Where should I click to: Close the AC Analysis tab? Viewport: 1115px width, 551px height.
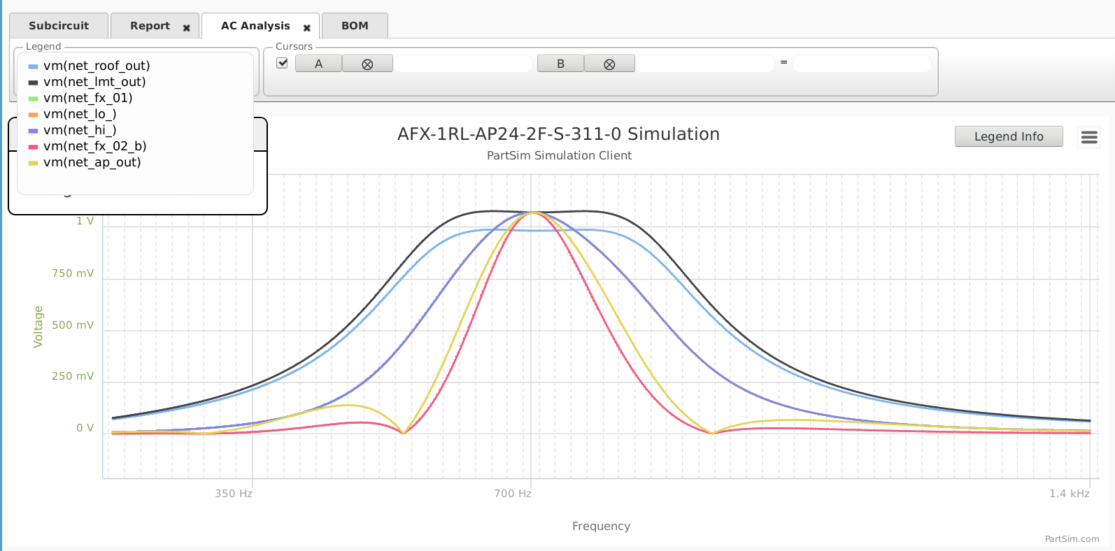tap(307, 28)
